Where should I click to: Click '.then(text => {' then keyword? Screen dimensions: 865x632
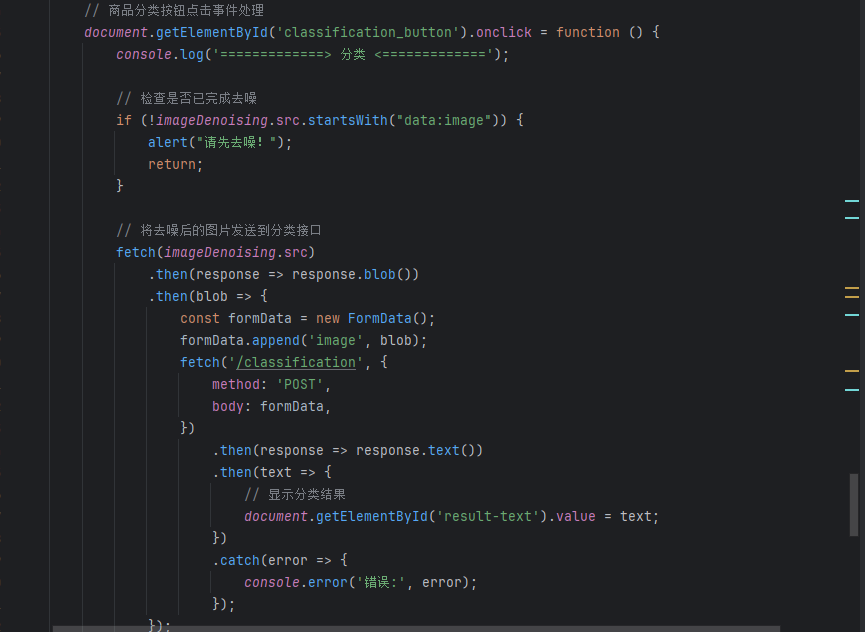coord(236,472)
